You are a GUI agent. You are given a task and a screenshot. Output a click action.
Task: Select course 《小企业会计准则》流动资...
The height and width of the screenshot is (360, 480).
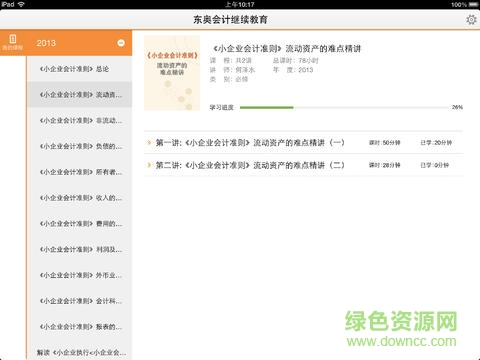point(80,95)
